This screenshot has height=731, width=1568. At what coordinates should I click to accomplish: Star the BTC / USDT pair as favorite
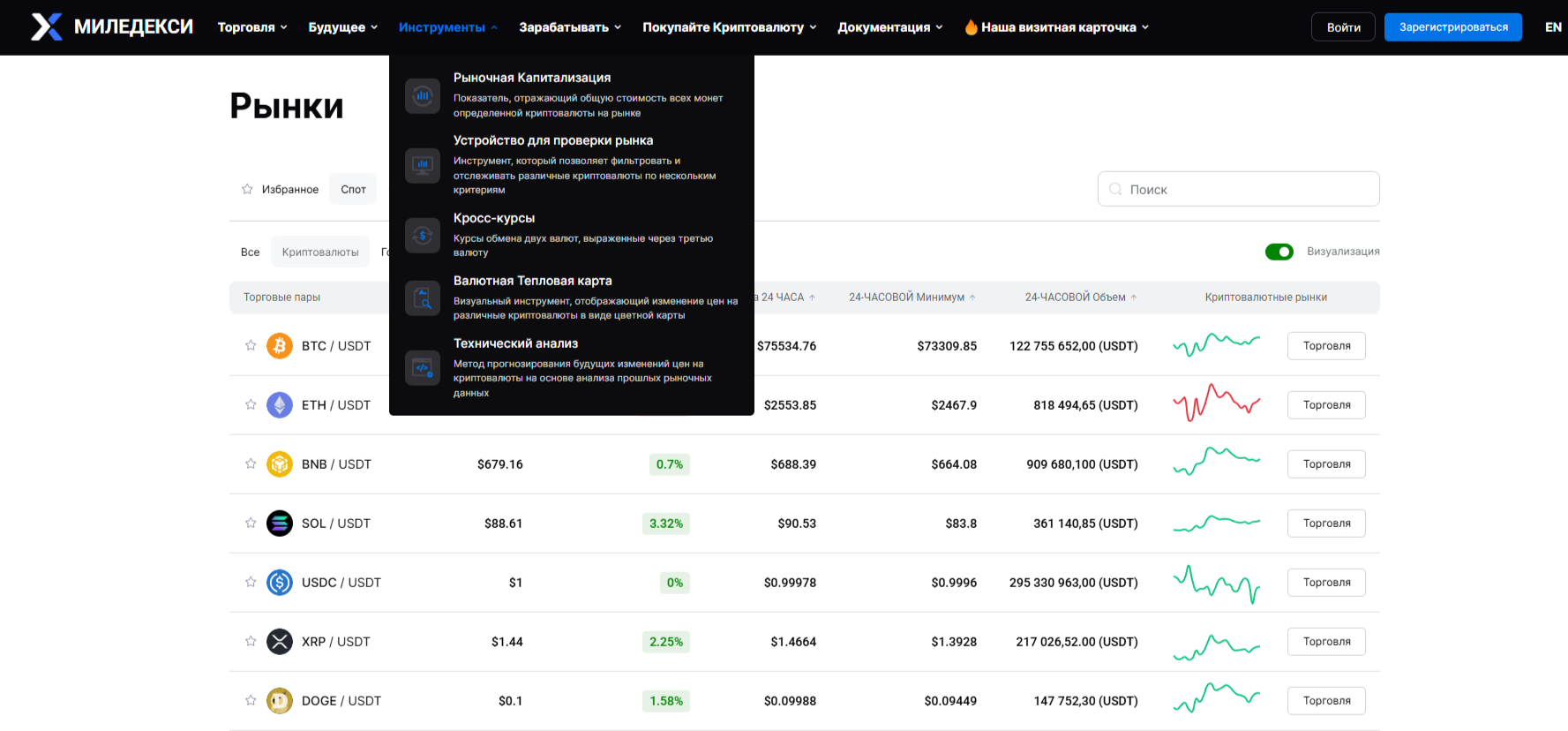[251, 346]
